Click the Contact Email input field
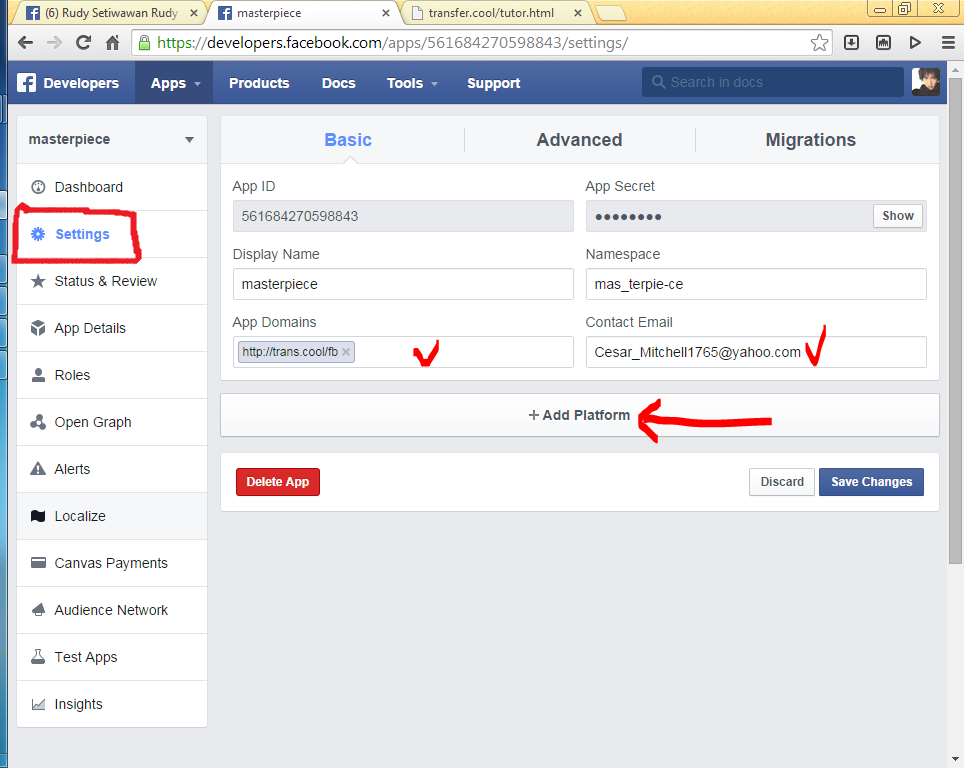The width and height of the screenshot is (964, 768). click(x=756, y=352)
